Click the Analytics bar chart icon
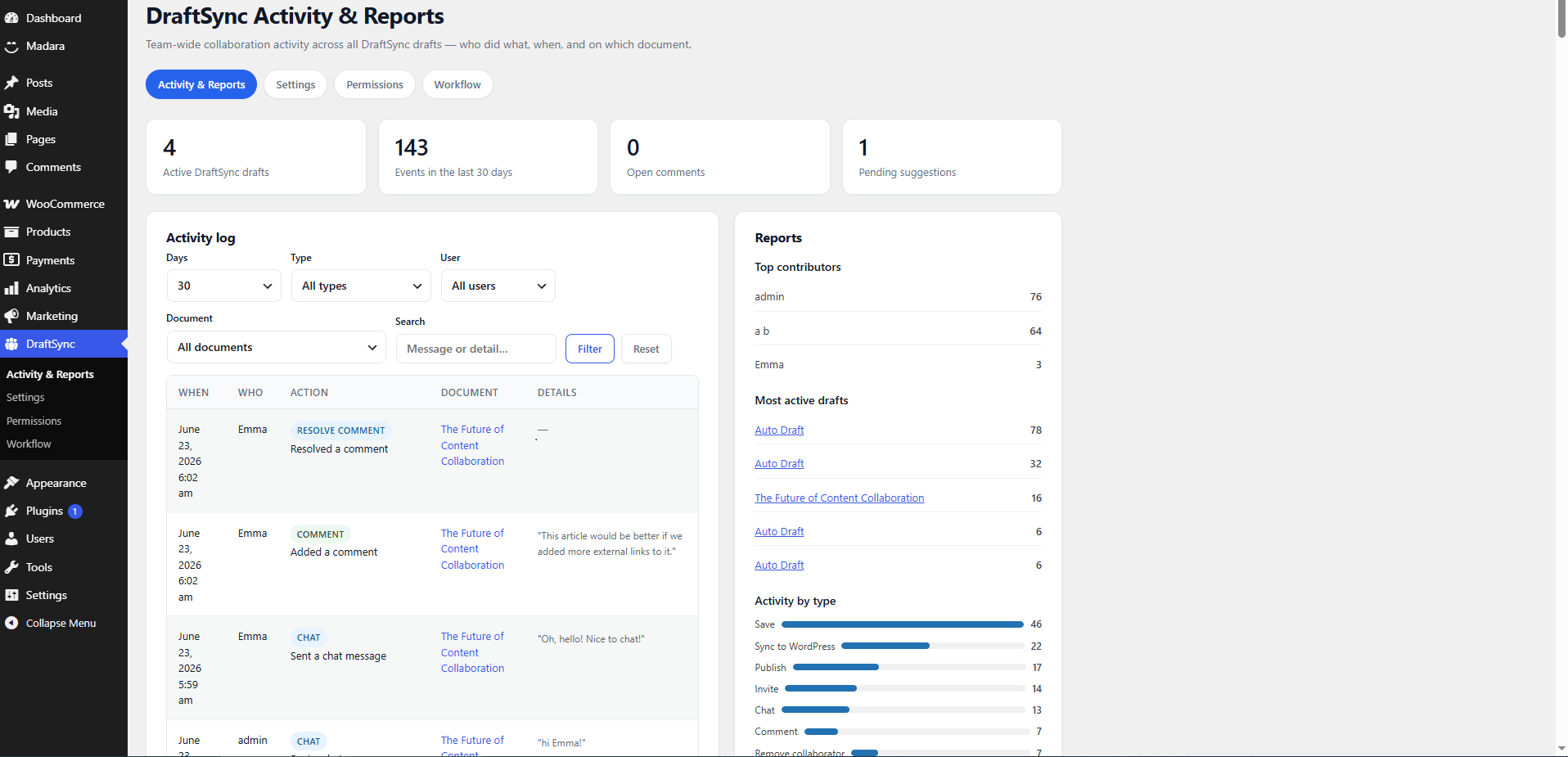The width and height of the screenshot is (1568, 757). [11, 288]
